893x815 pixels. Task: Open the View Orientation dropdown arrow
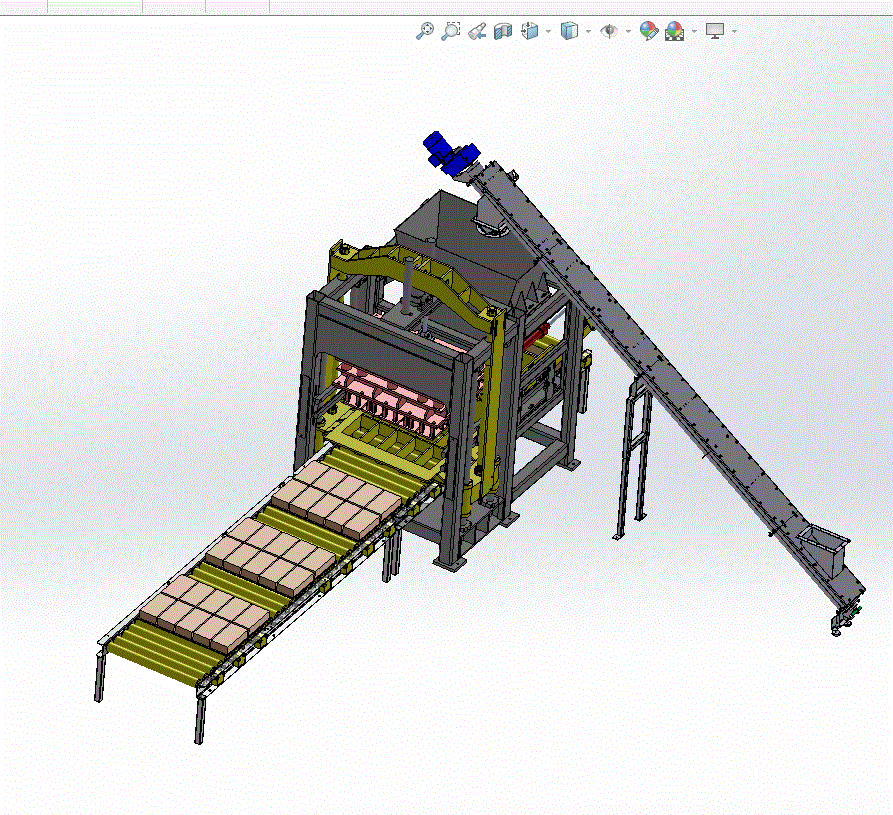tap(548, 31)
